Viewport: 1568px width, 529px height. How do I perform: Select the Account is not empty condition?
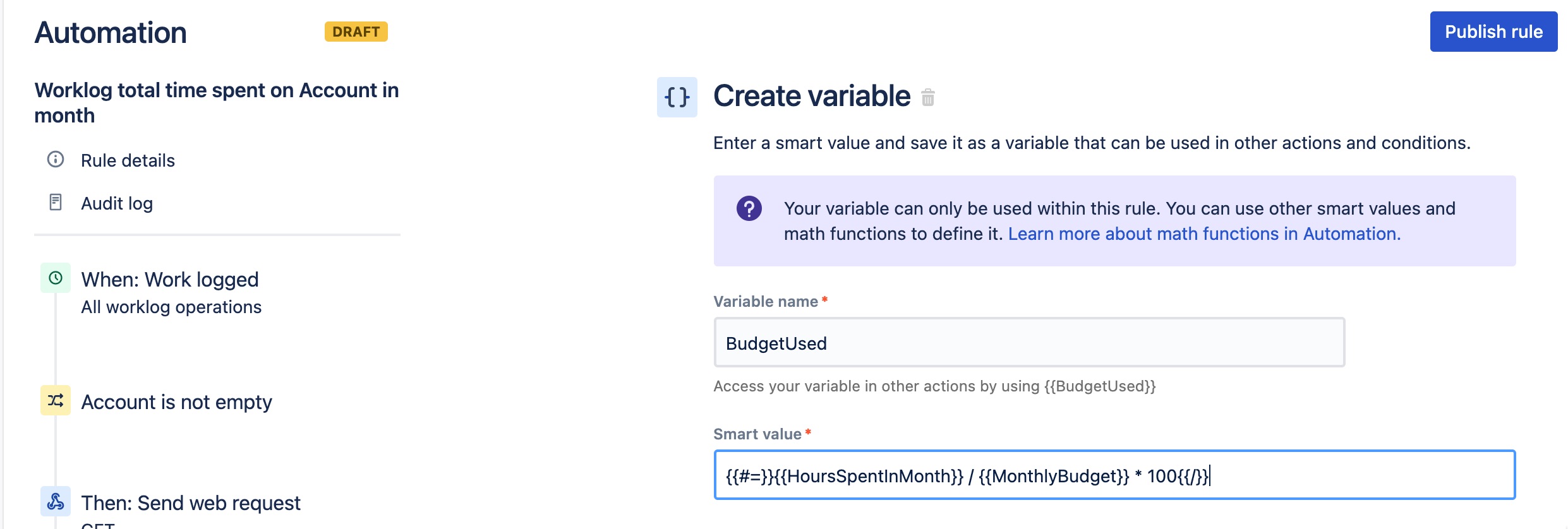(176, 402)
